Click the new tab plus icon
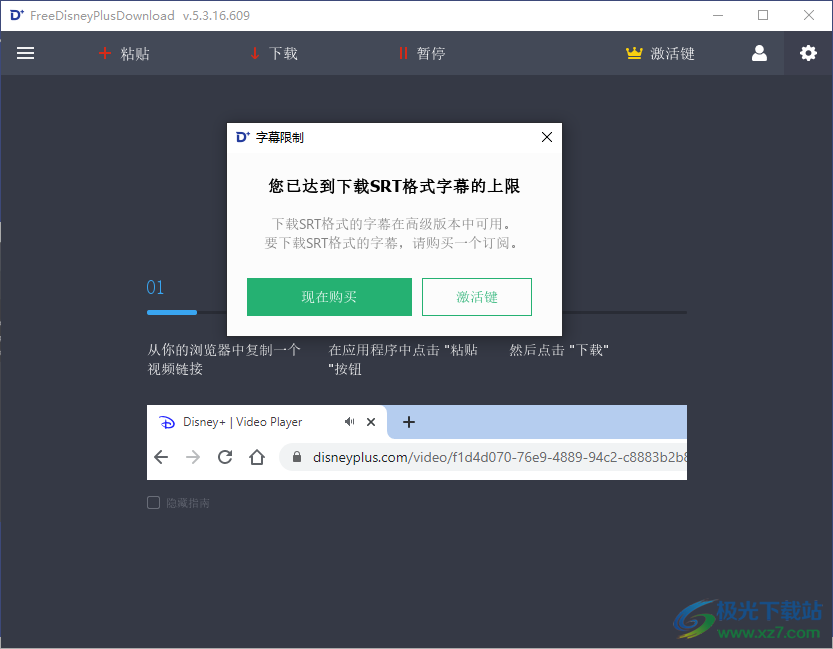This screenshot has width=833, height=649. tap(409, 422)
